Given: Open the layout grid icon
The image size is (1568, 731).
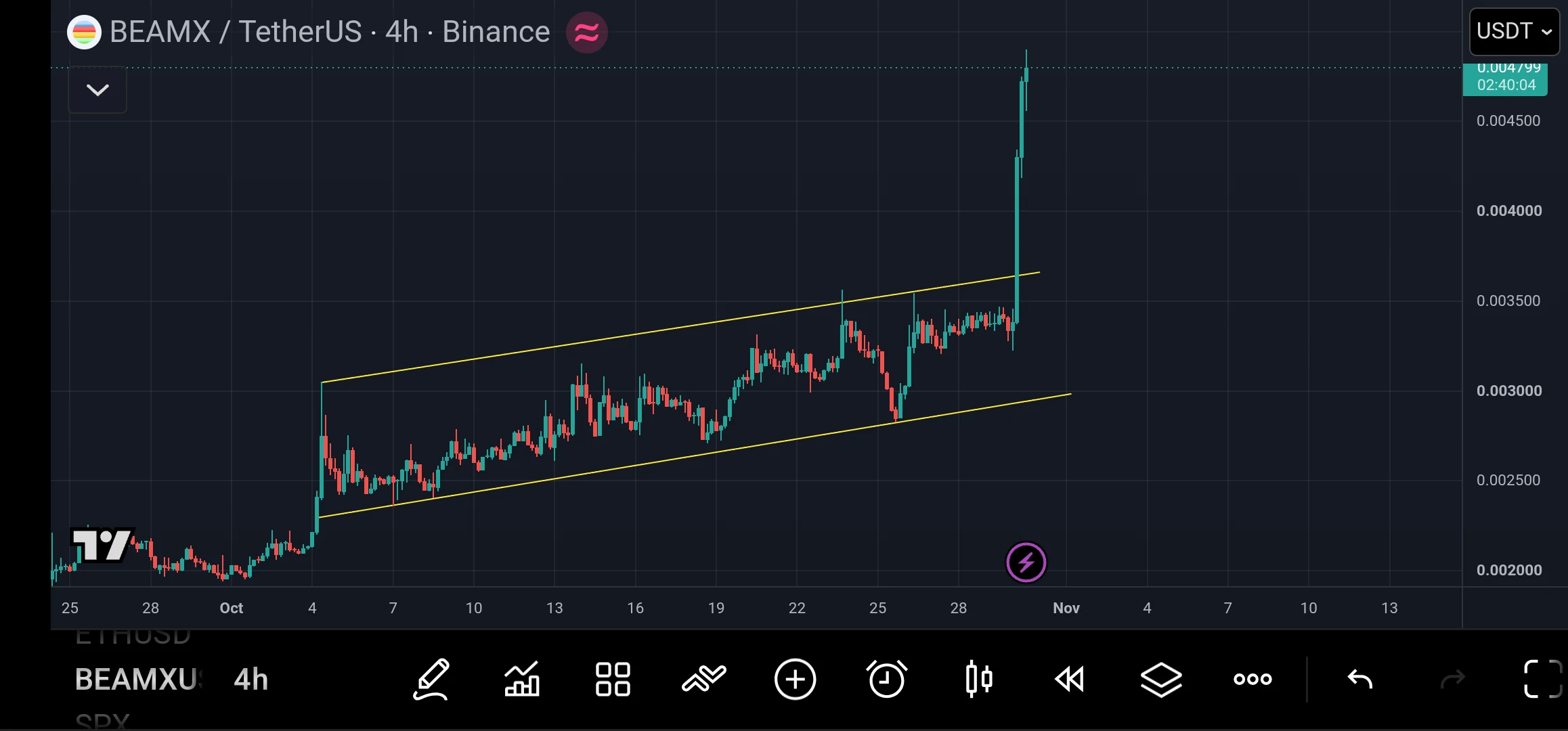Looking at the screenshot, I should click(613, 679).
